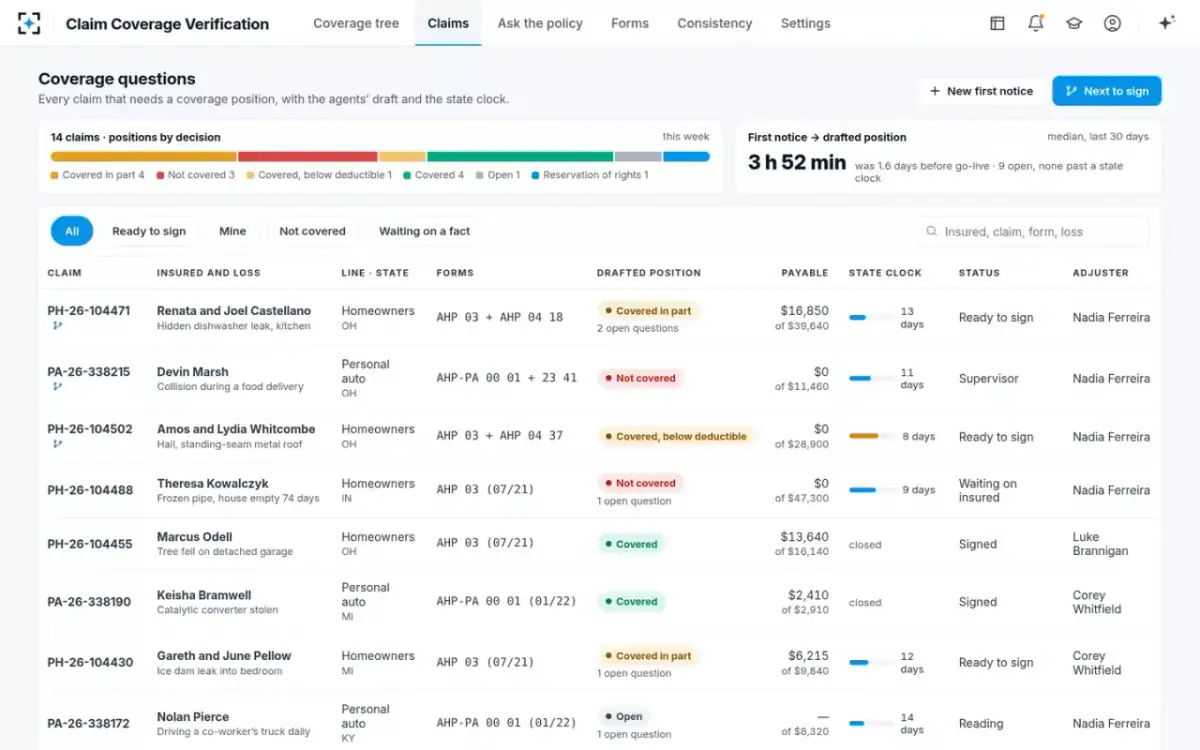Sort by the Claim column header
Screen dimensions: 1200x750
65,272
